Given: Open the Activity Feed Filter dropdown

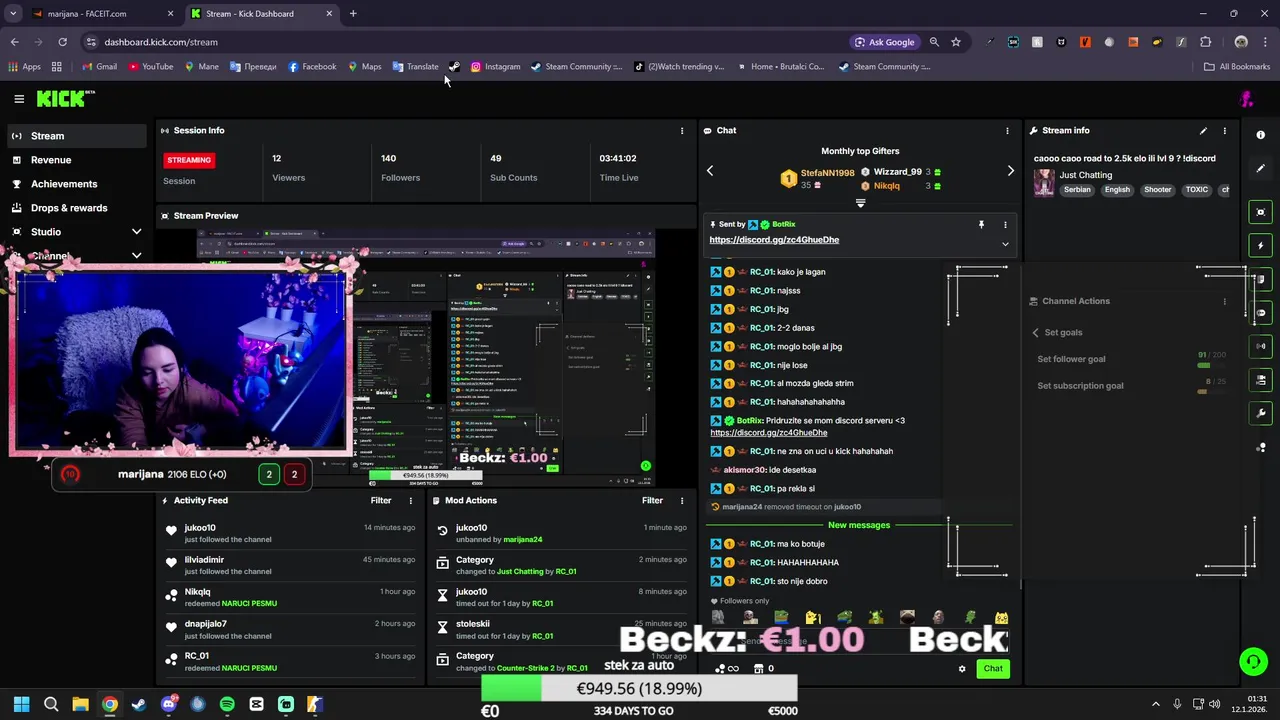Looking at the screenshot, I should point(381,501).
